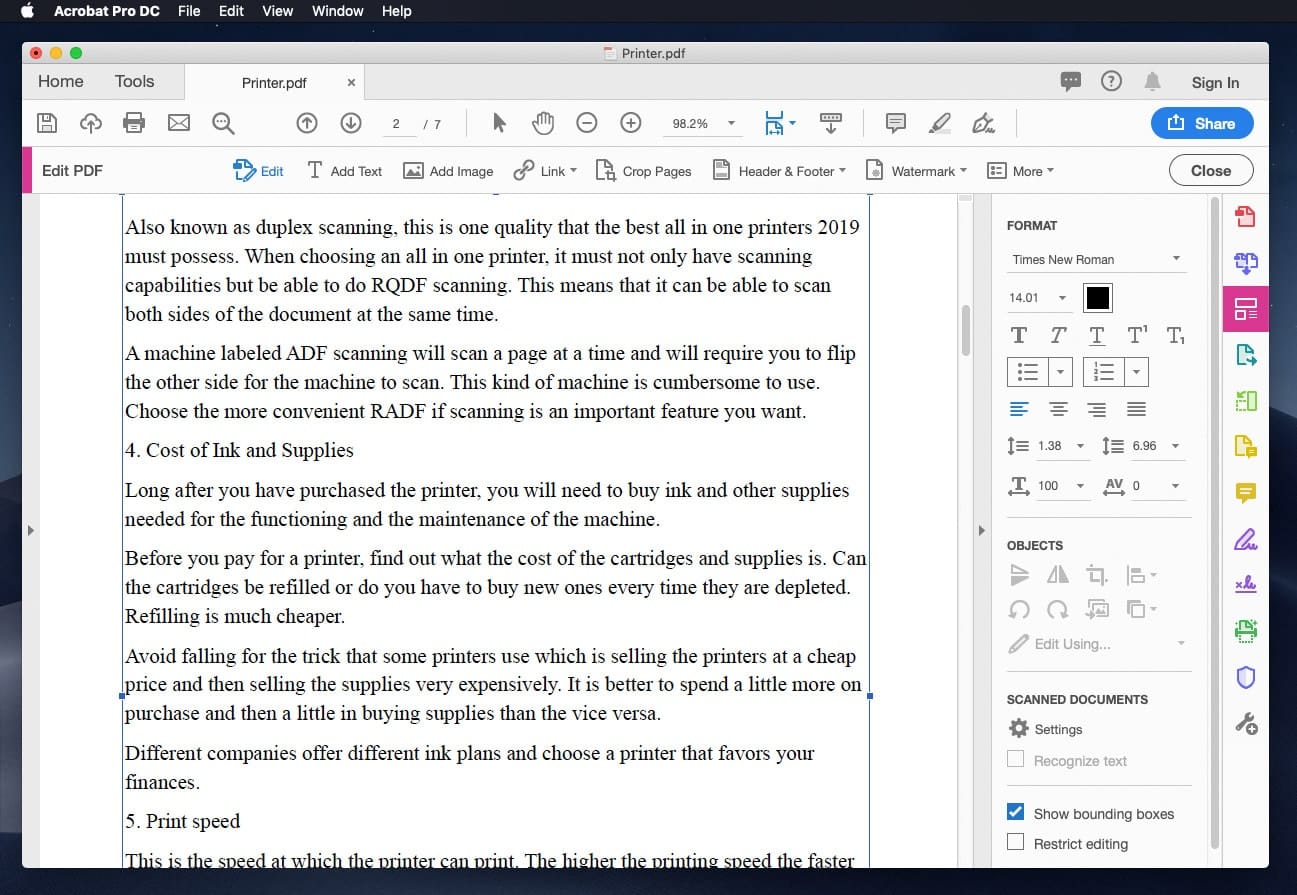The image size is (1297, 895).
Task: Go to previous page arrow
Action: pyautogui.click(x=307, y=123)
